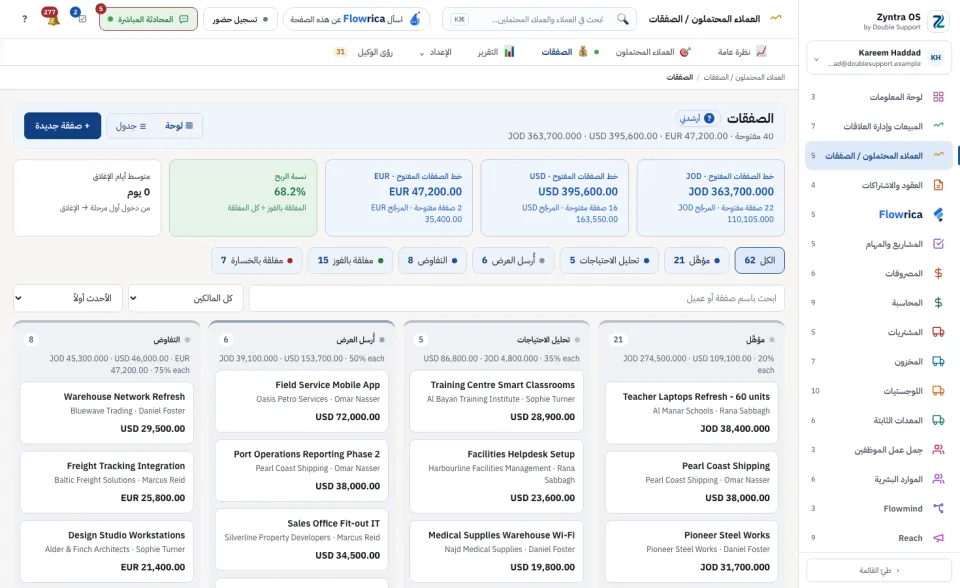
Task: Open المحادثة المباشرة live chat button
Action: coord(148,19)
